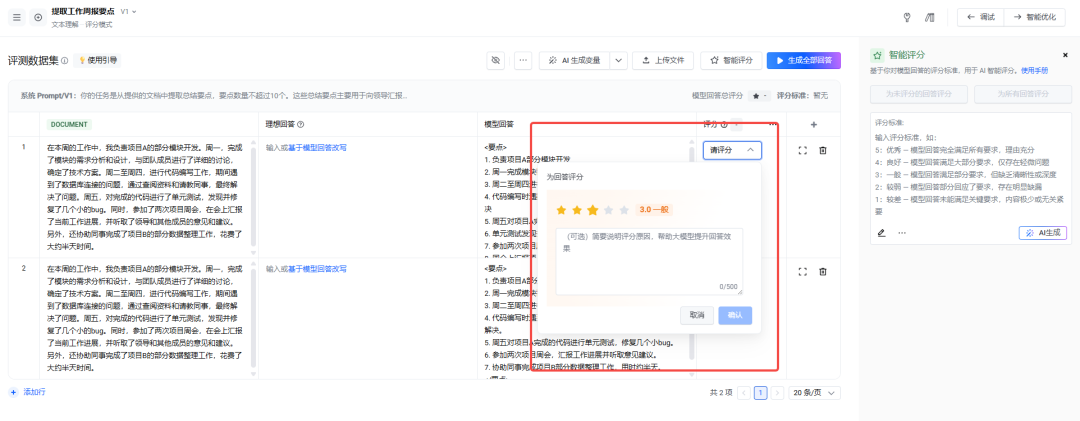Open the 评分 column more-options dots
This screenshot has width=1080, height=421.
[772, 125]
